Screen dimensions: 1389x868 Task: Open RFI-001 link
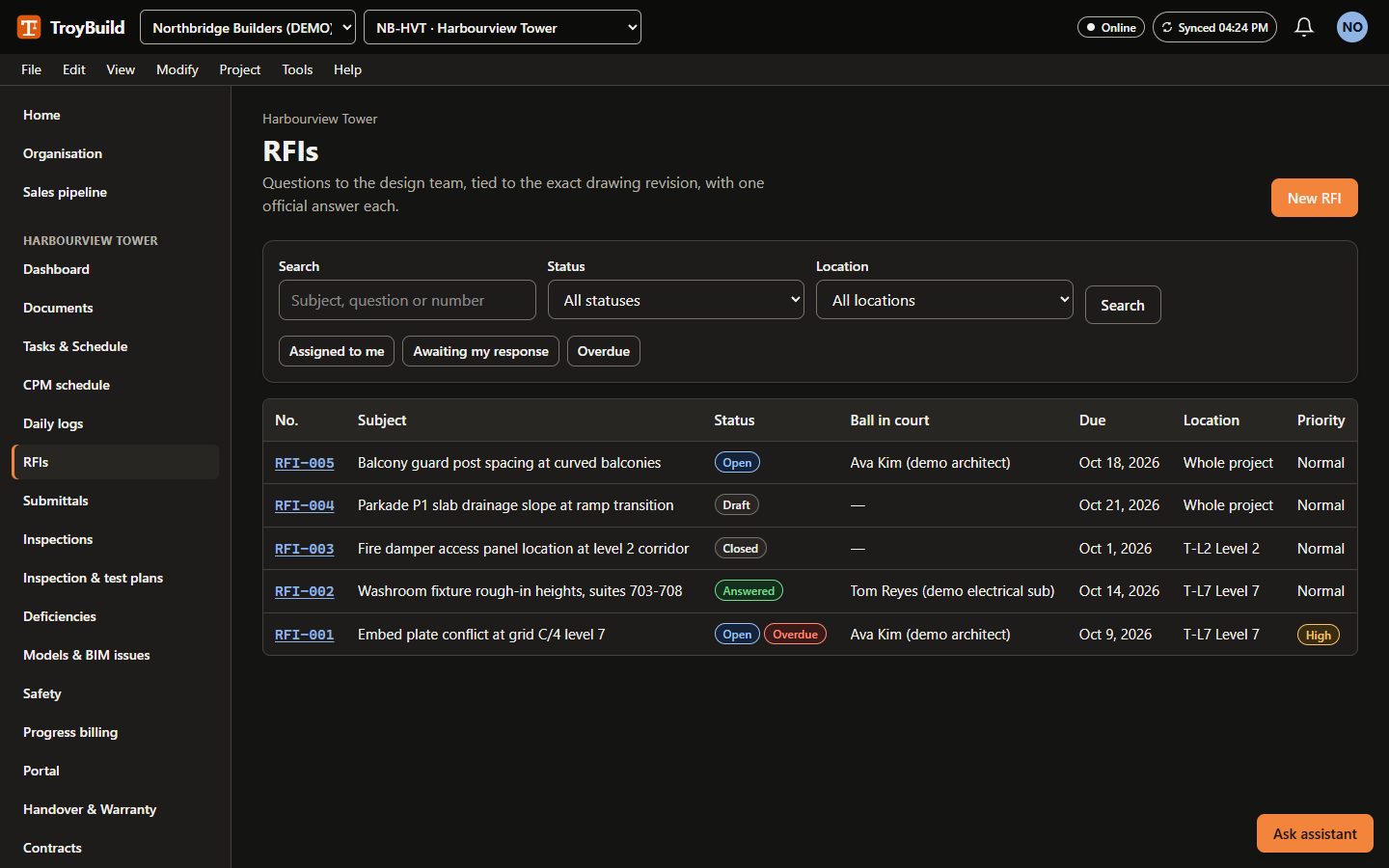click(304, 635)
